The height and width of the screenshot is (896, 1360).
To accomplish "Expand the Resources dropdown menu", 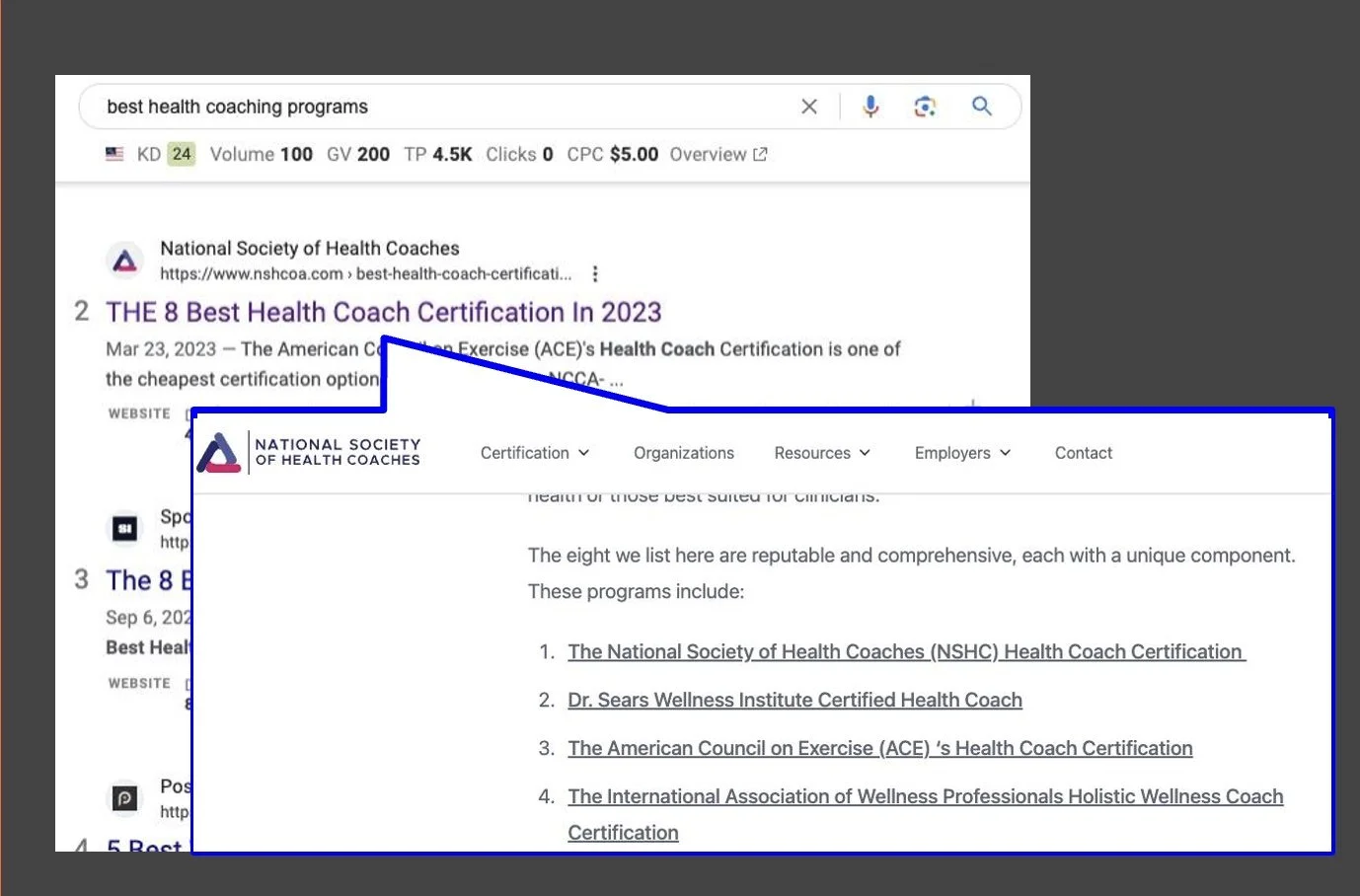I will pos(822,453).
